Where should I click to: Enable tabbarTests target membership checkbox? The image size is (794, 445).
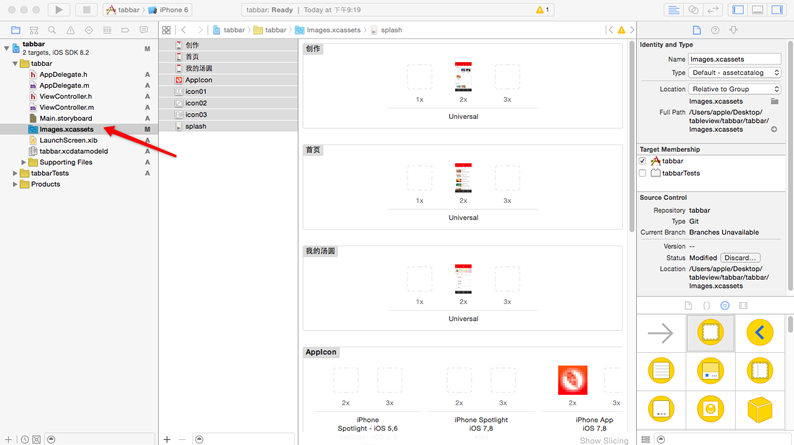(643, 173)
